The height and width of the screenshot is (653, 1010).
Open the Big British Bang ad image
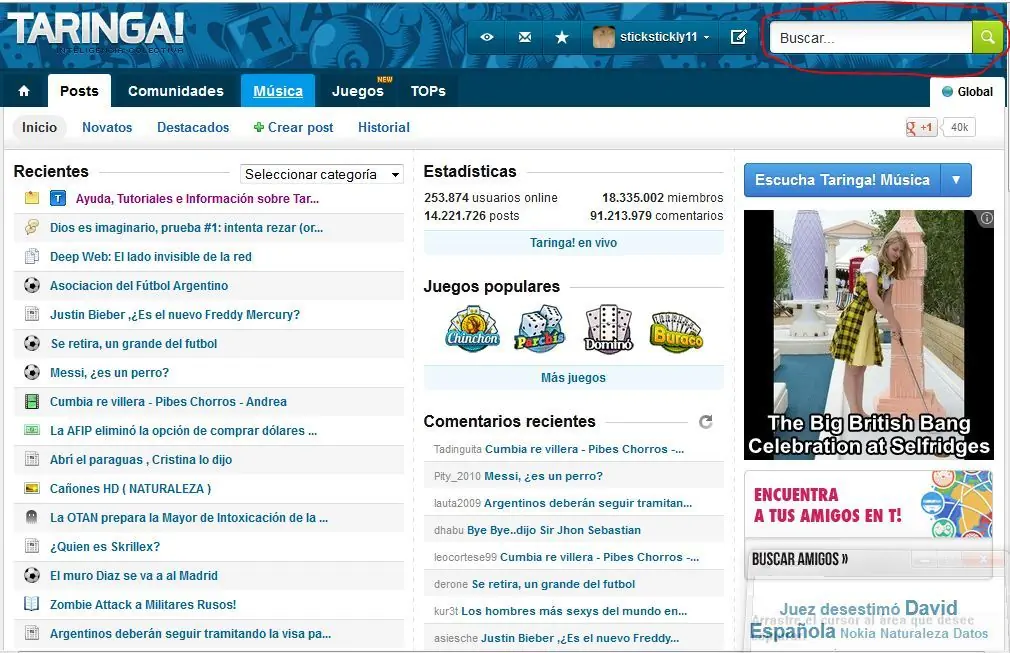869,335
